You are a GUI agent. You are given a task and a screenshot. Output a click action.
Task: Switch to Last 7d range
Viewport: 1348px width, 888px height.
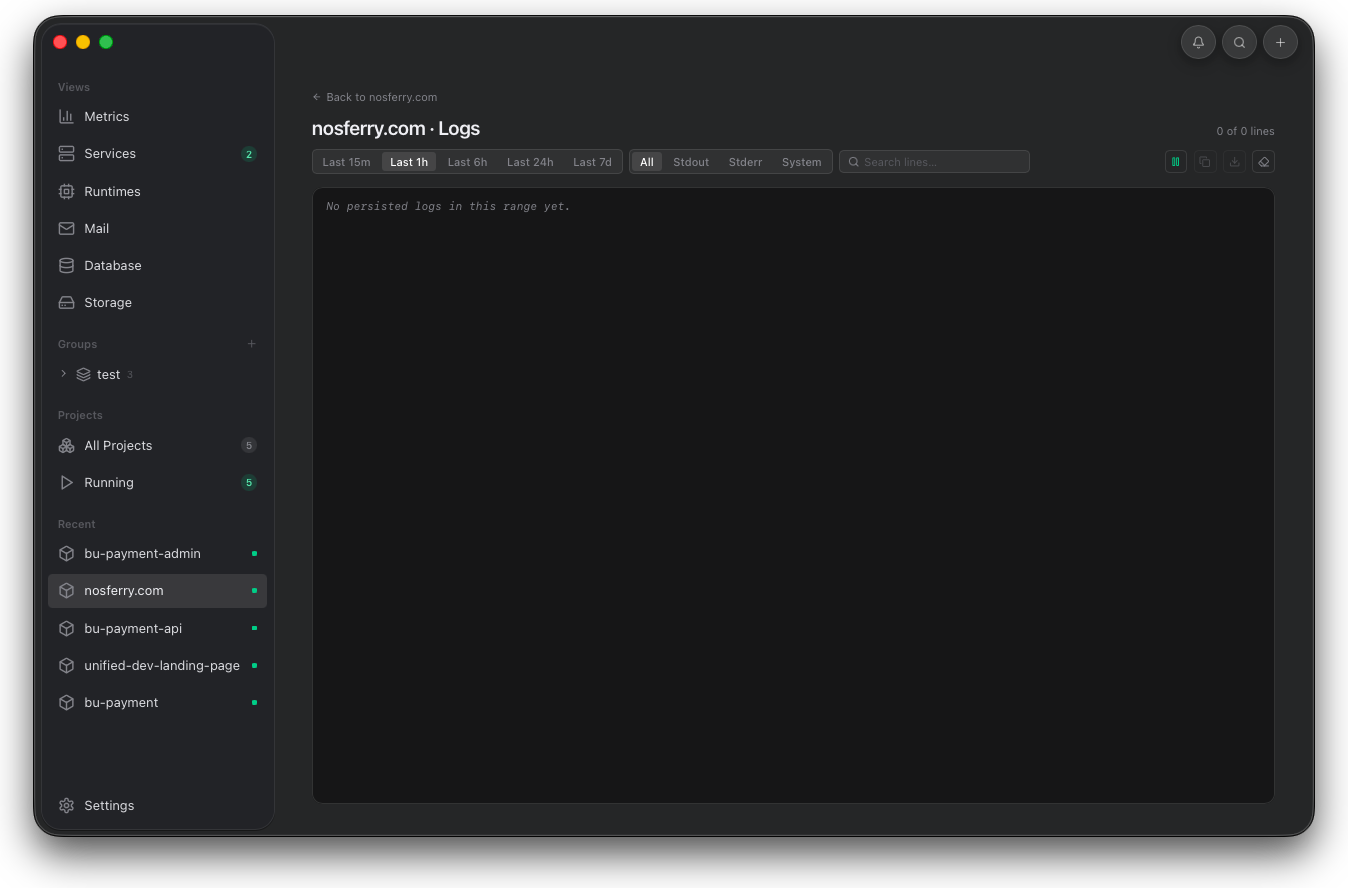[592, 162]
